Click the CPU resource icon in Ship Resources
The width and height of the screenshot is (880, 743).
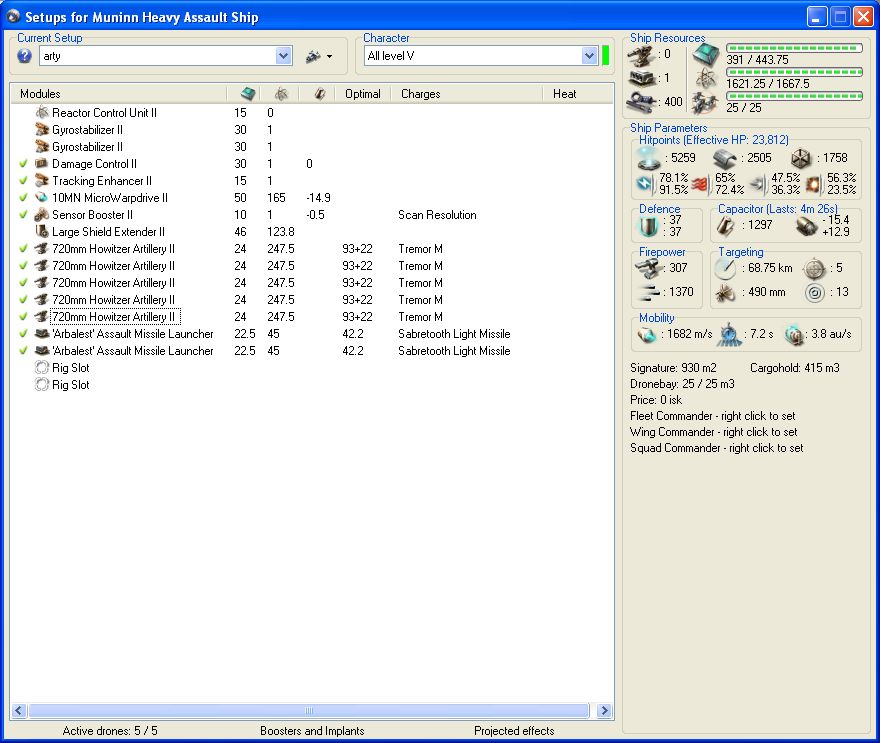(705, 55)
